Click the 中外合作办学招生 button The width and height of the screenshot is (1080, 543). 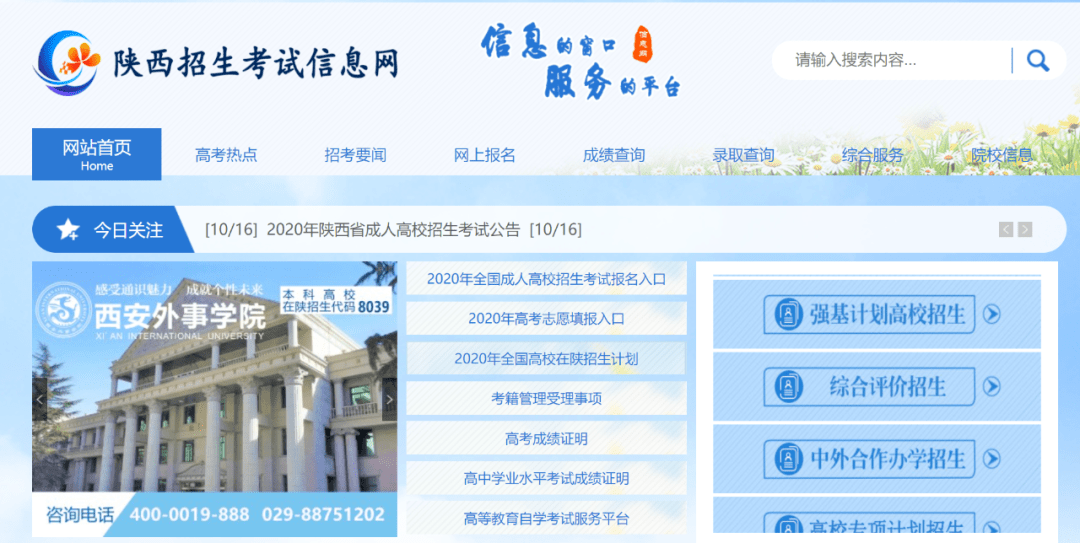pyautogui.click(x=869, y=458)
